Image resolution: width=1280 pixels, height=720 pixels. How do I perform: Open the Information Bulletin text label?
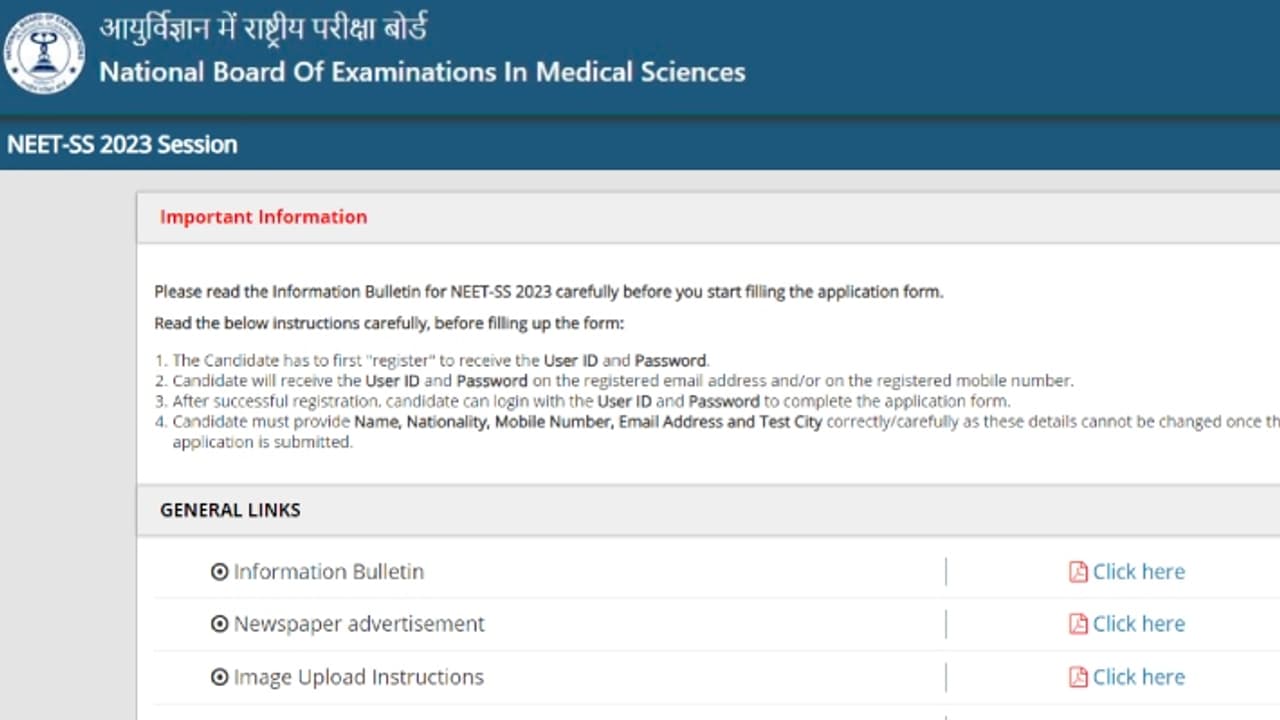click(328, 571)
